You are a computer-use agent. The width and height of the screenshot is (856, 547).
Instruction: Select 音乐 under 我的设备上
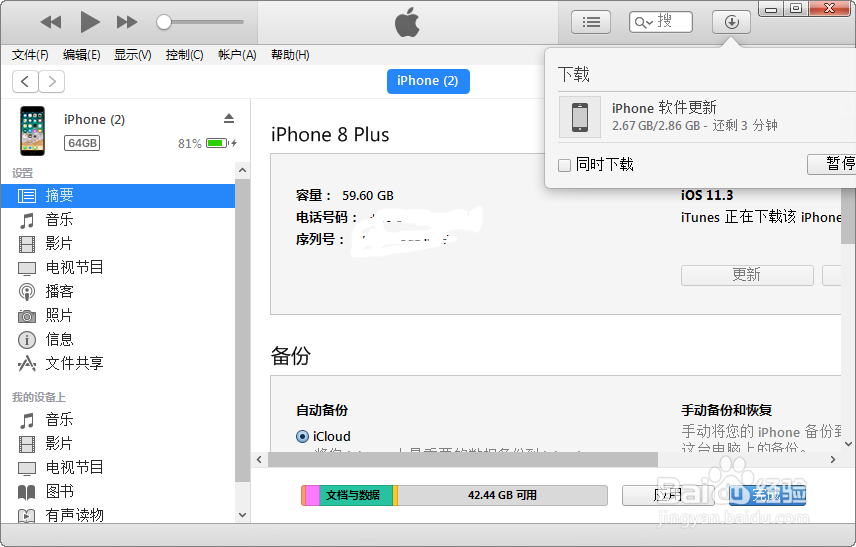coord(118,420)
